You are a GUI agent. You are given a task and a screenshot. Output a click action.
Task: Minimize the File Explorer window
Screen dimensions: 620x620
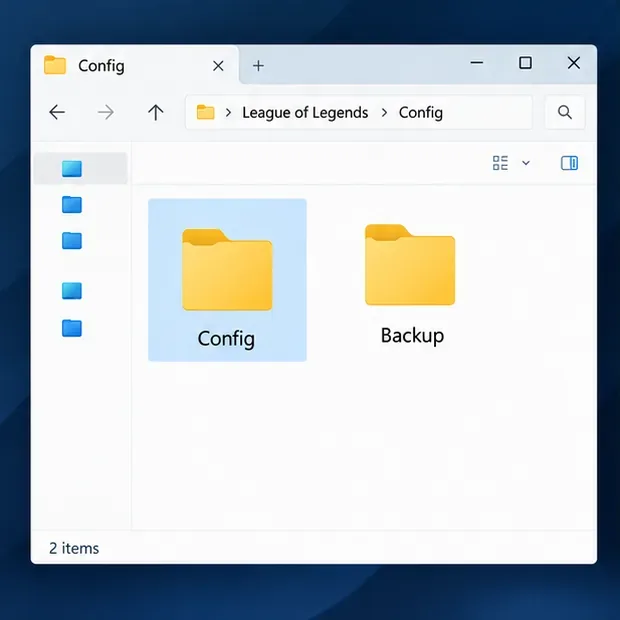click(x=477, y=63)
